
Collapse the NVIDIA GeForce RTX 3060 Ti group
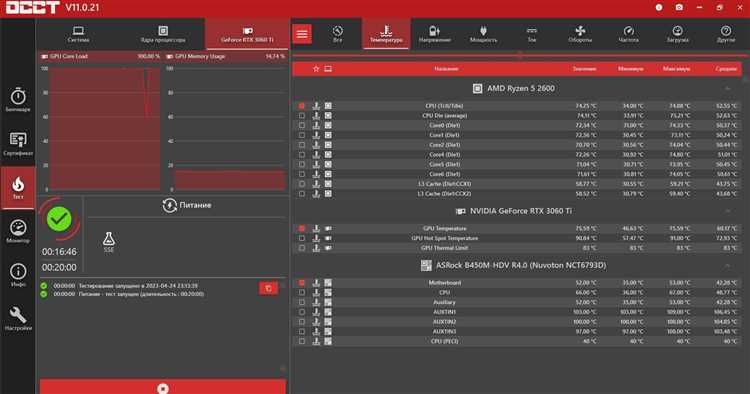[x=727, y=211]
